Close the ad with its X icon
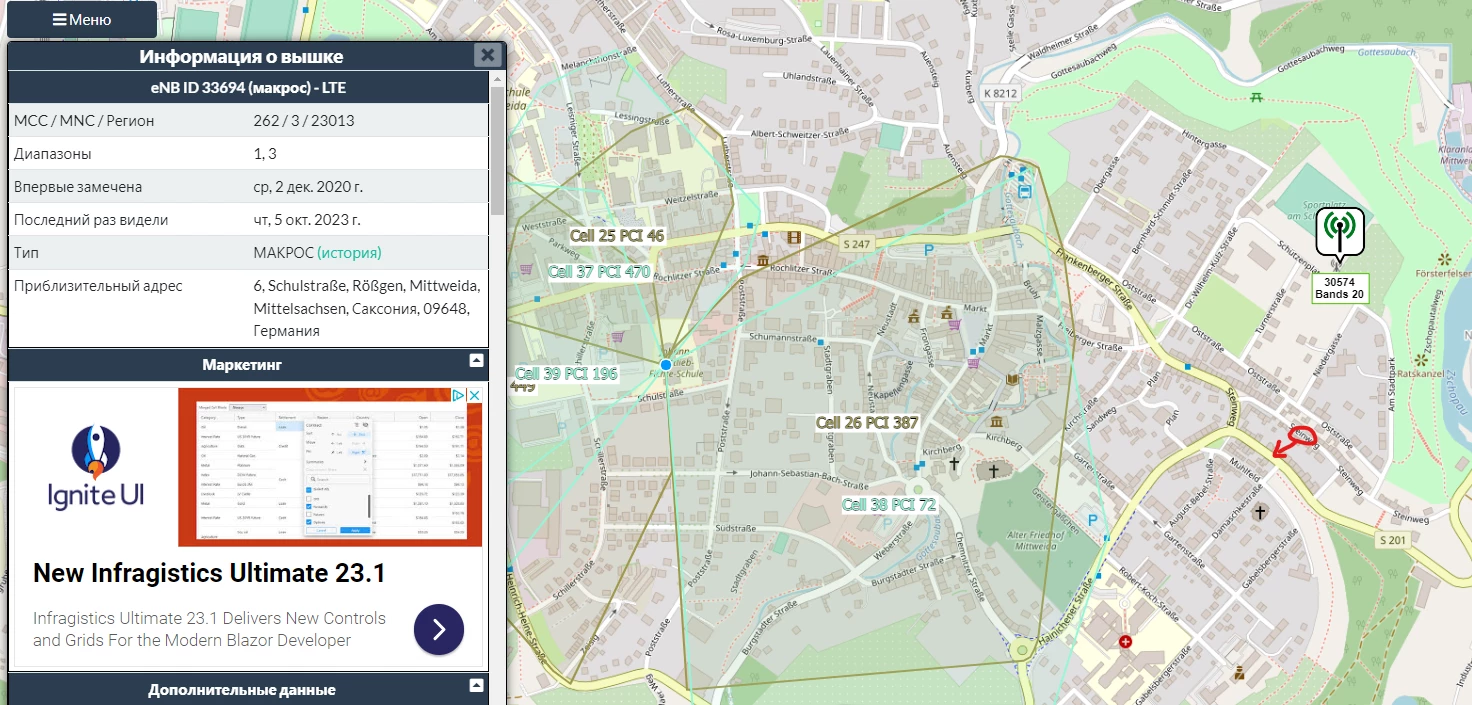This screenshot has height=705, width=1472. pos(475,396)
